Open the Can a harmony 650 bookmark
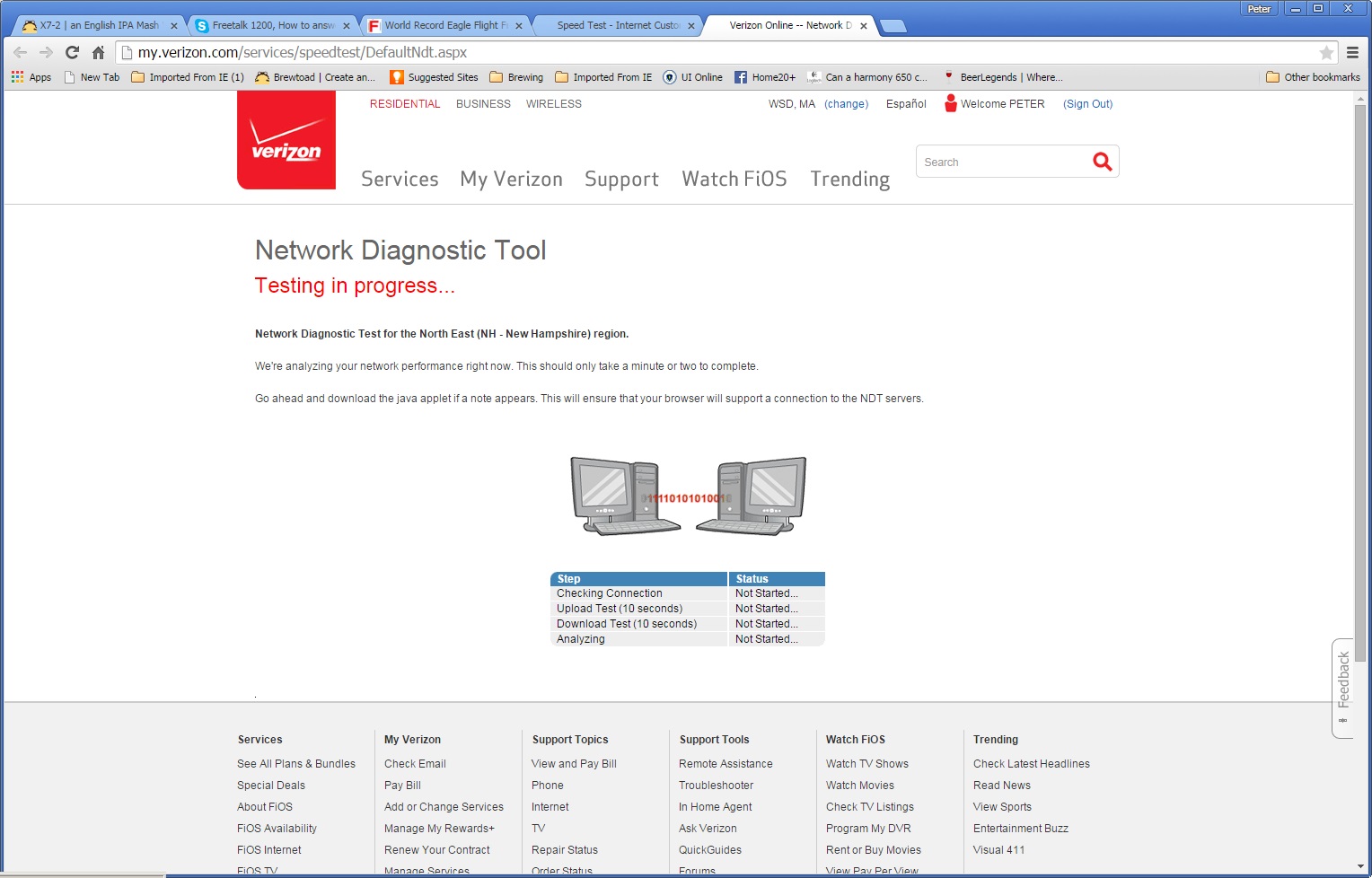 [867, 77]
